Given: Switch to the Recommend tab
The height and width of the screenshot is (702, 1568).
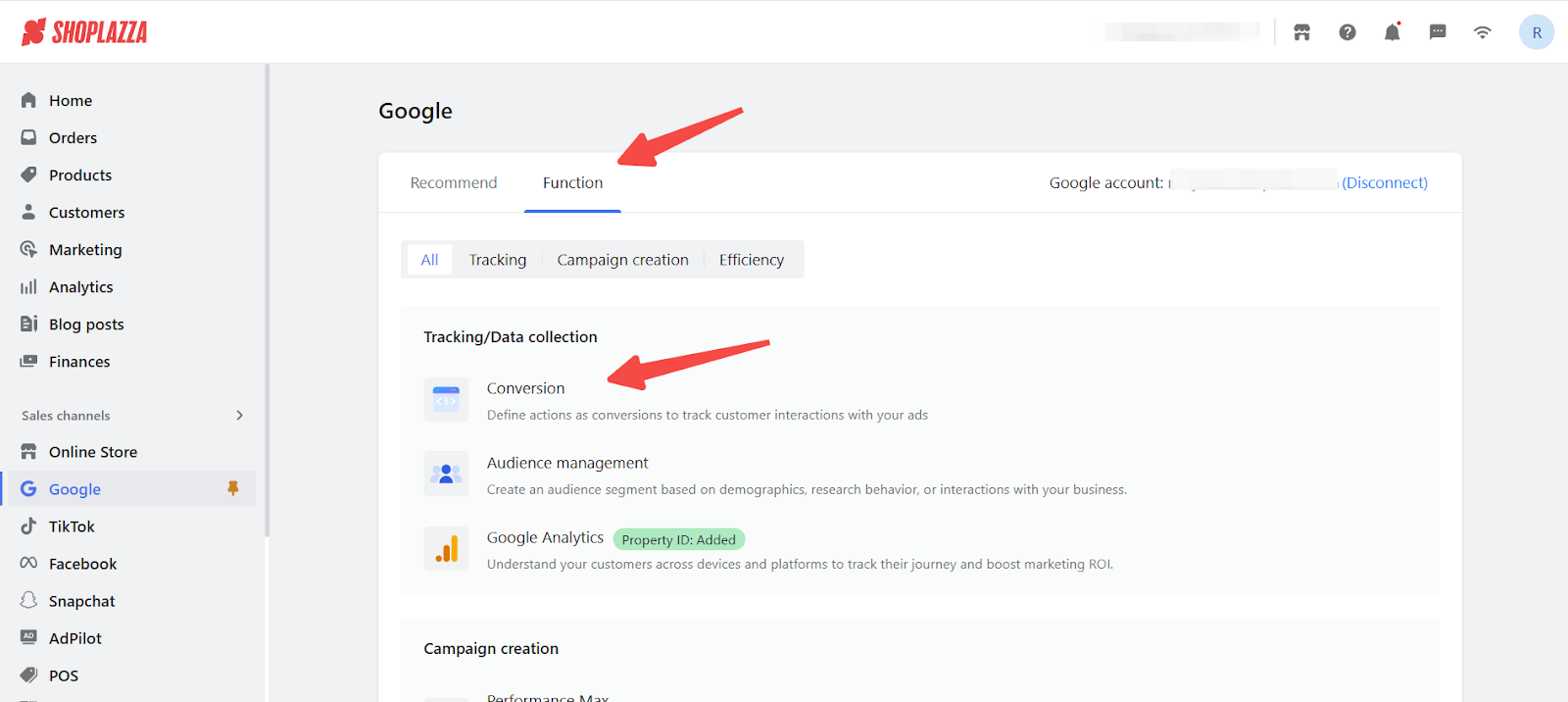Looking at the screenshot, I should (x=454, y=182).
